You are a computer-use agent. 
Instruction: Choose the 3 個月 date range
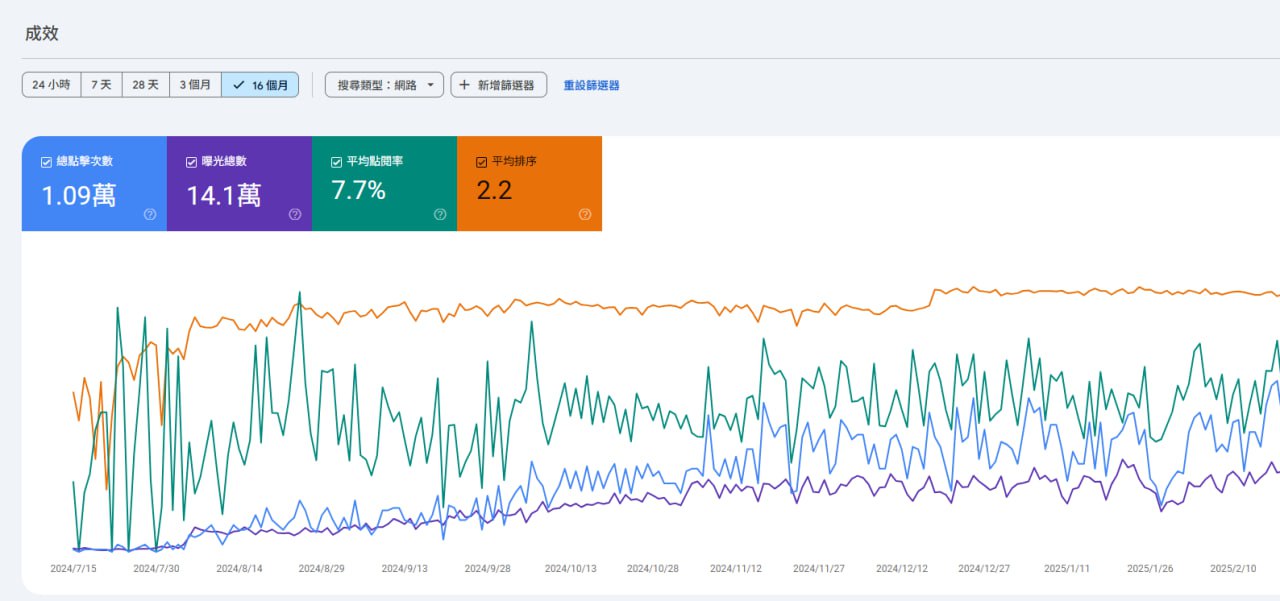[195, 85]
